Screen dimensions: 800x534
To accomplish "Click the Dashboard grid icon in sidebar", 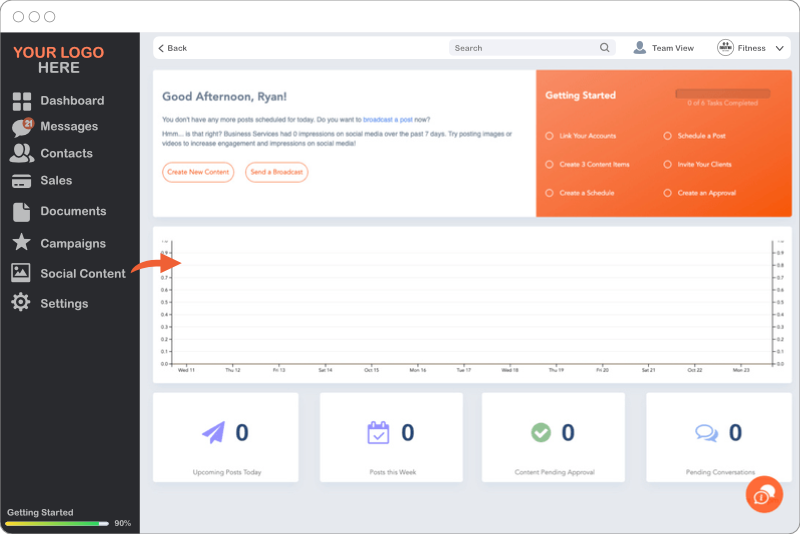I will pos(21,101).
